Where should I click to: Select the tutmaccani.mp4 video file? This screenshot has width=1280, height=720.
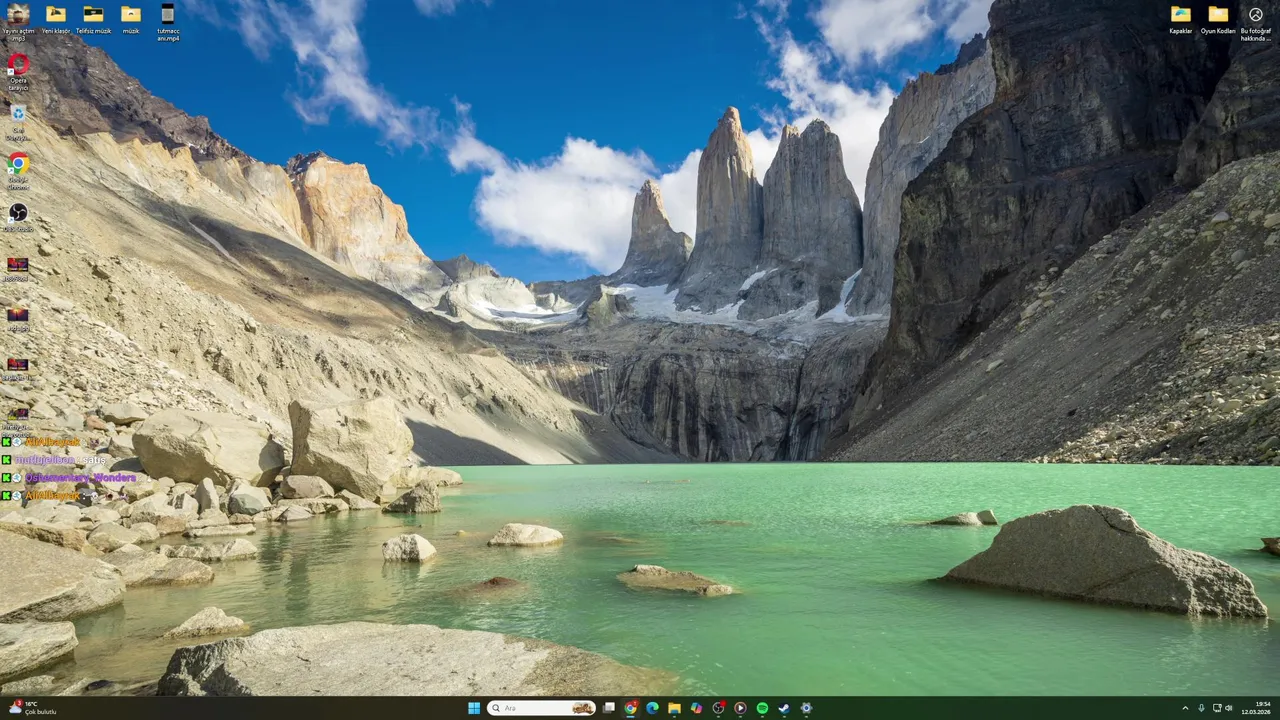(x=168, y=22)
